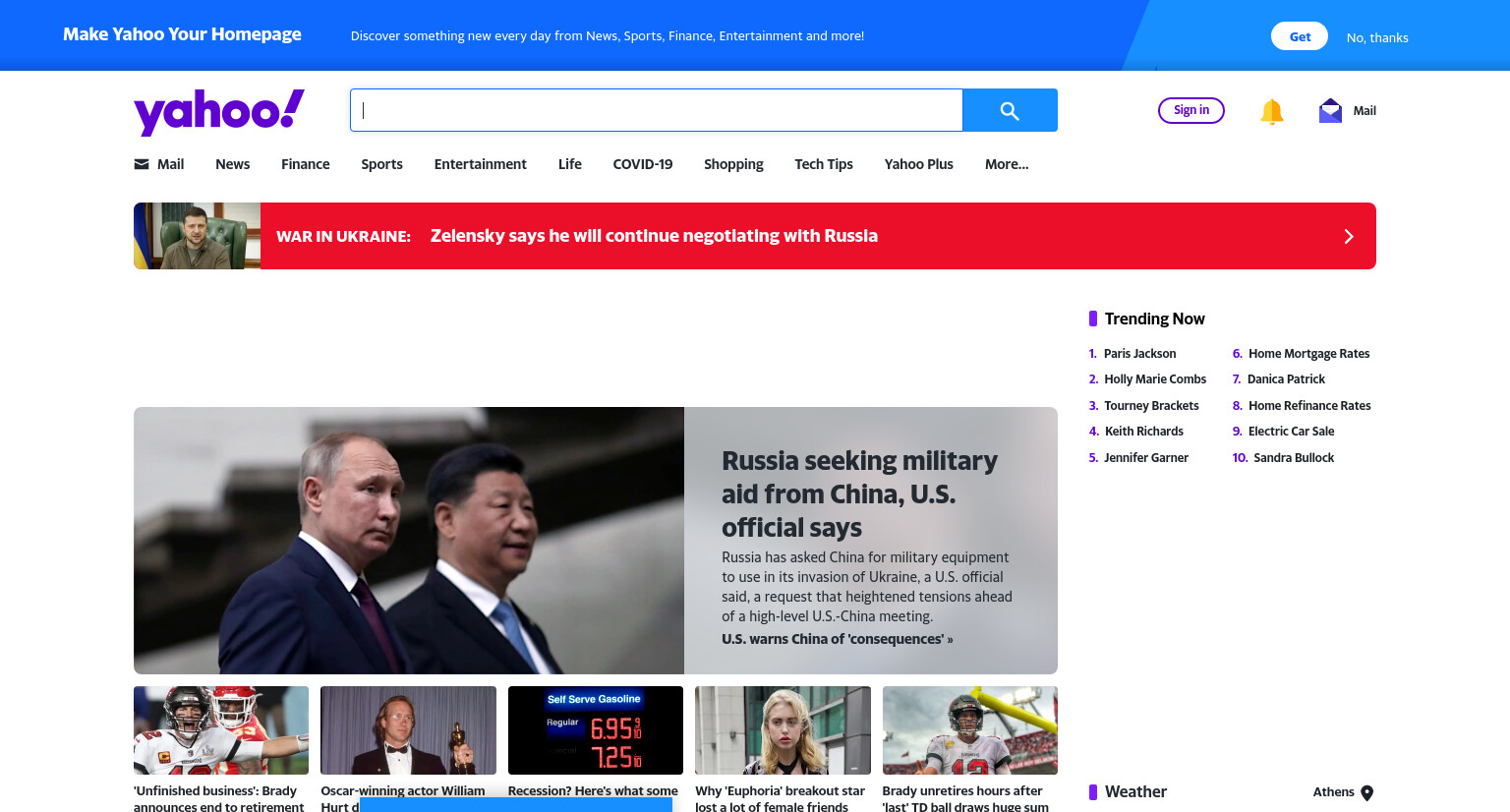Screen dimensions: 1510x812
Task: Open the Sports navigation tab
Action: pyautogui.click(x=381, y=164)
